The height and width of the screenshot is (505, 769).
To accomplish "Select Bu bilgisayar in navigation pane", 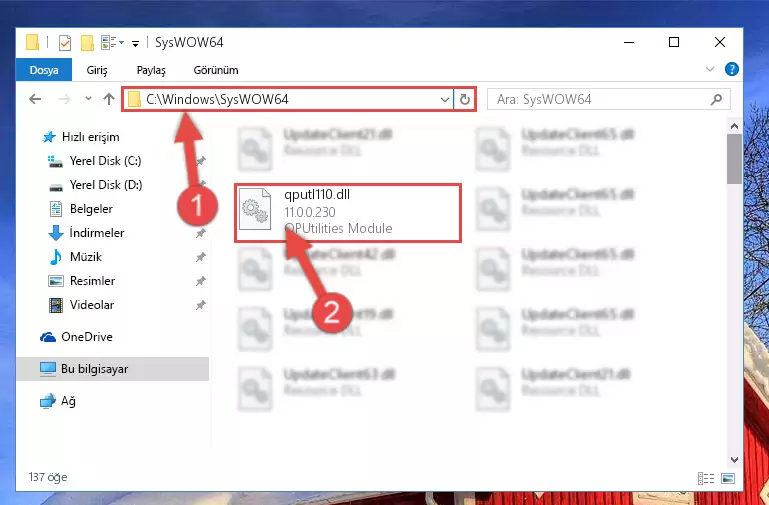I will tap(113, 369).
